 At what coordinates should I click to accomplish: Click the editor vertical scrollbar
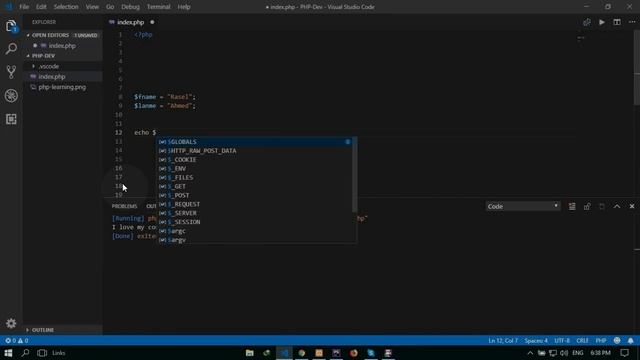(637, 67)
